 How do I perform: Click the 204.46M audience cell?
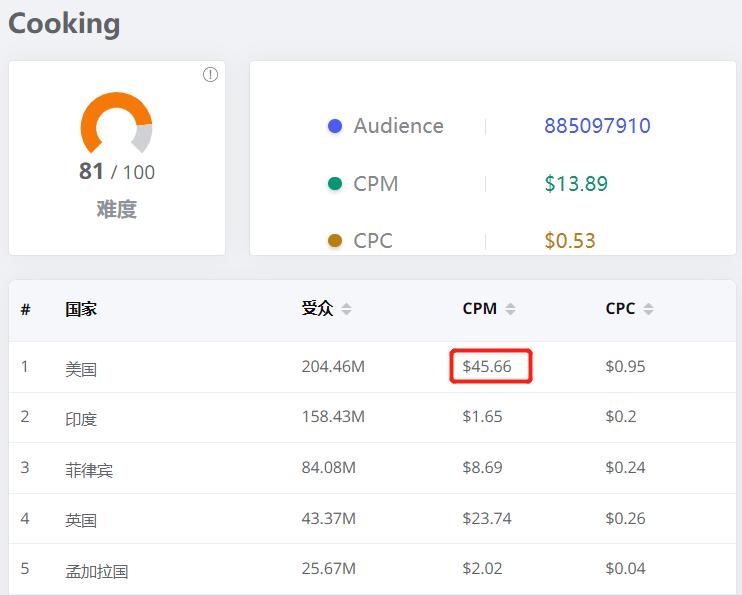pyautogui.click(x=333, y=367)
